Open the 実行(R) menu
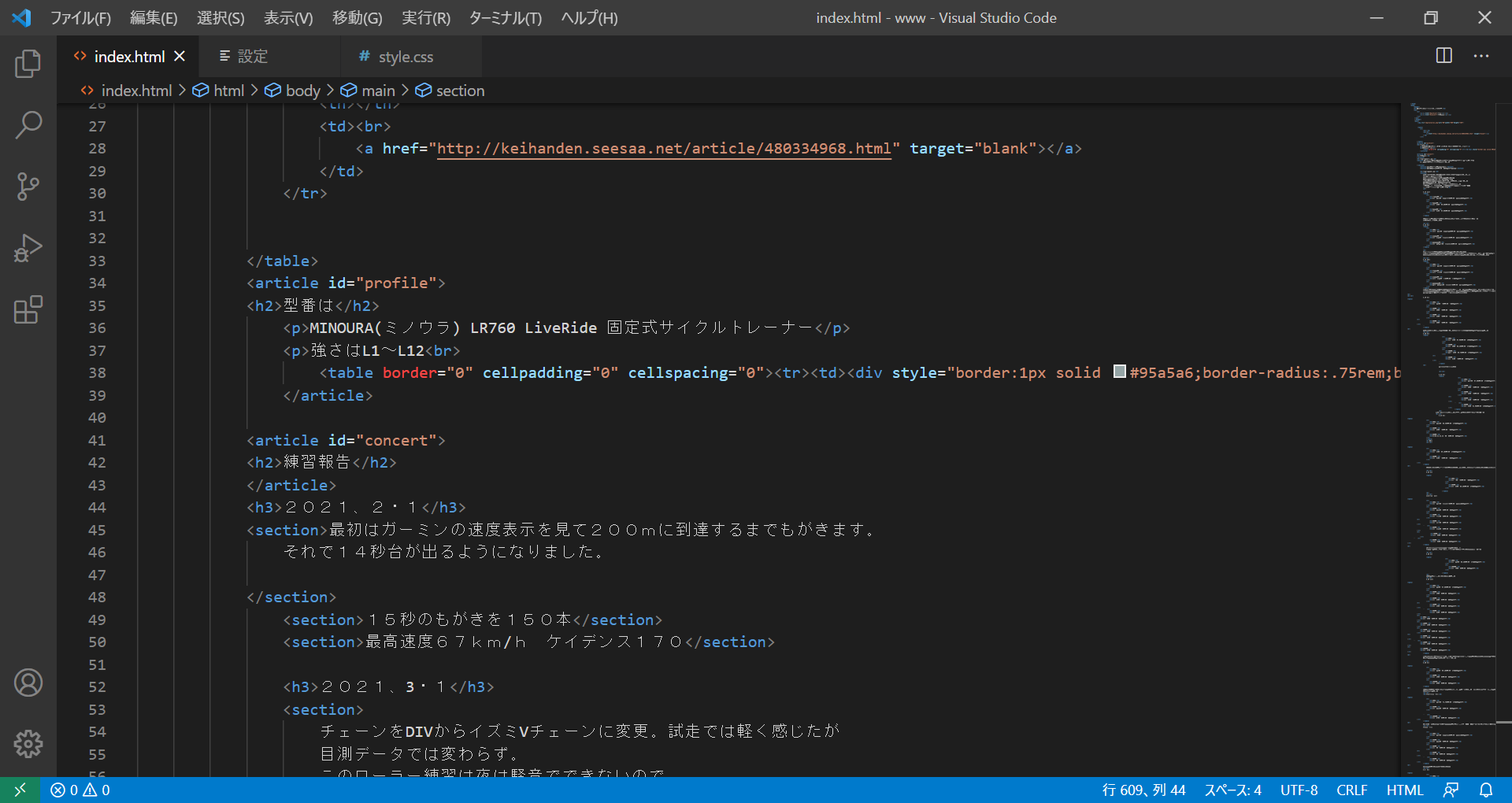Viewport: 1512px width, 803px height. [426, 17]
